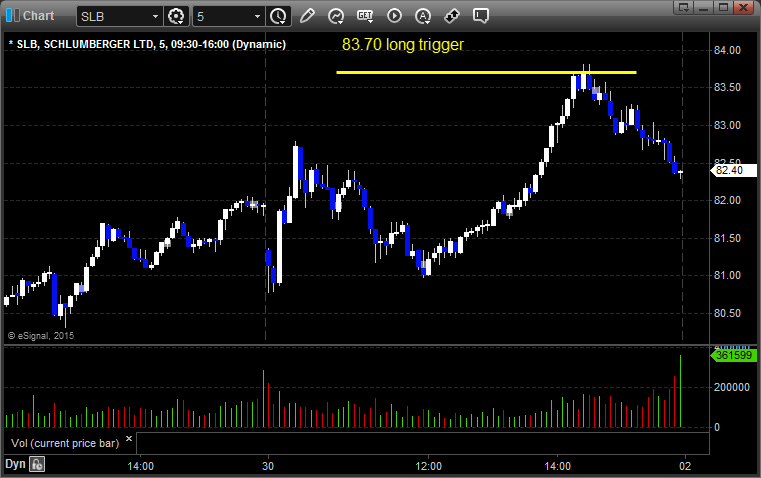761x478 pixels.
Task: Click the 200000 volume axis label
Action: click(731, 387)
